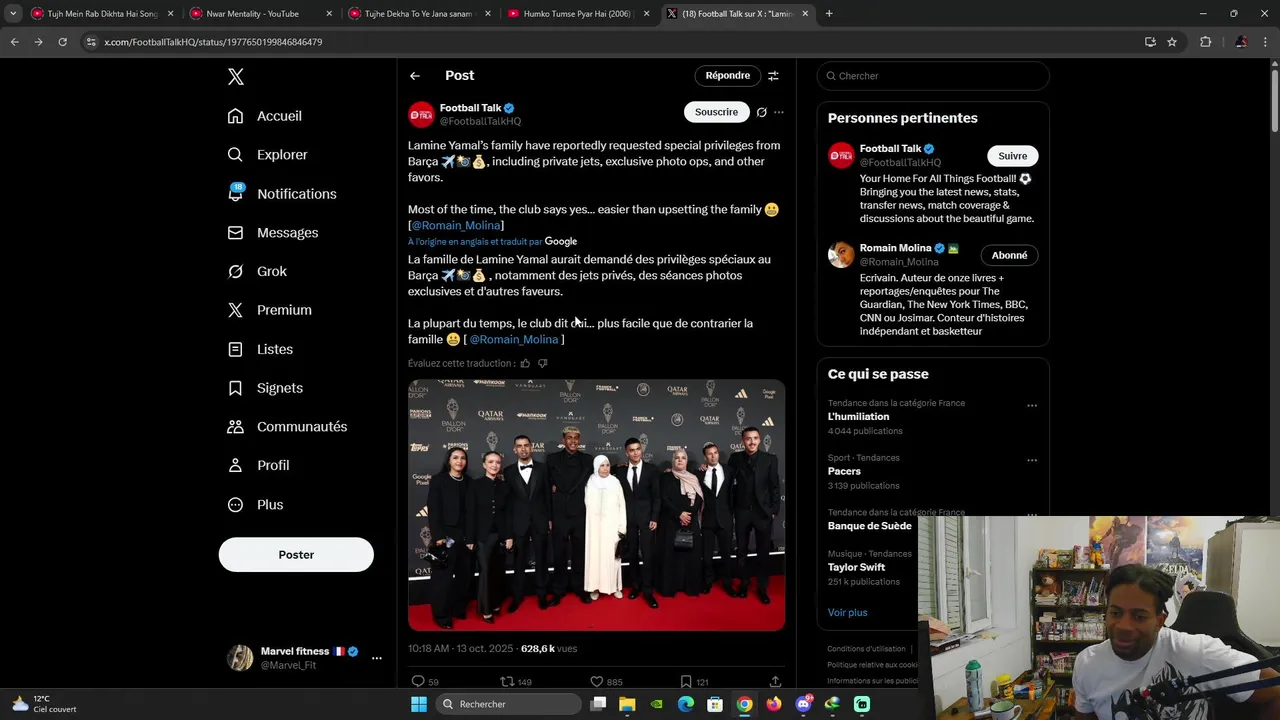The width and height of the screenshot is (1280, 720).
Task: Open @Romain_Molina mention in French translation
Action: (x=514, y=340)
